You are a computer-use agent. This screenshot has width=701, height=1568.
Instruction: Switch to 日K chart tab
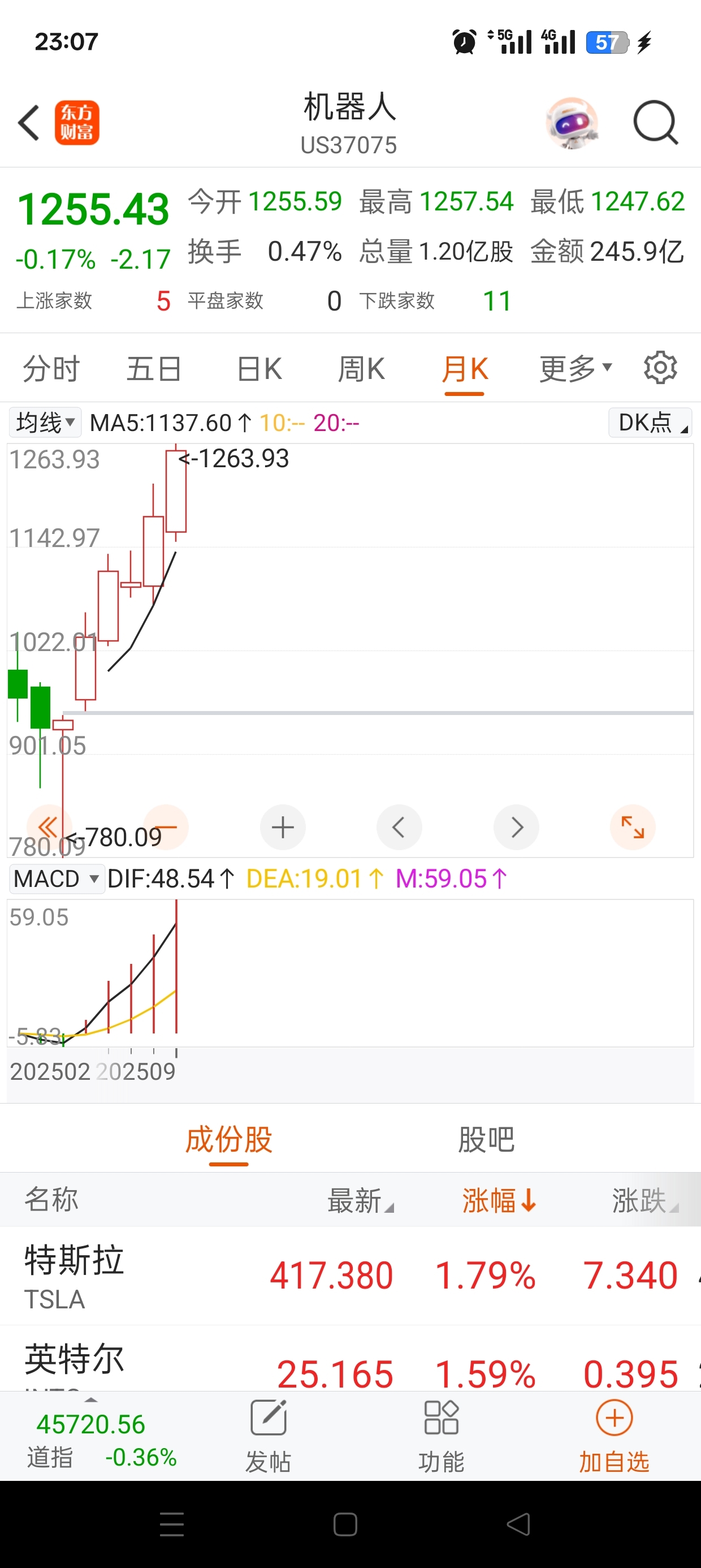(x=259, y=369)
